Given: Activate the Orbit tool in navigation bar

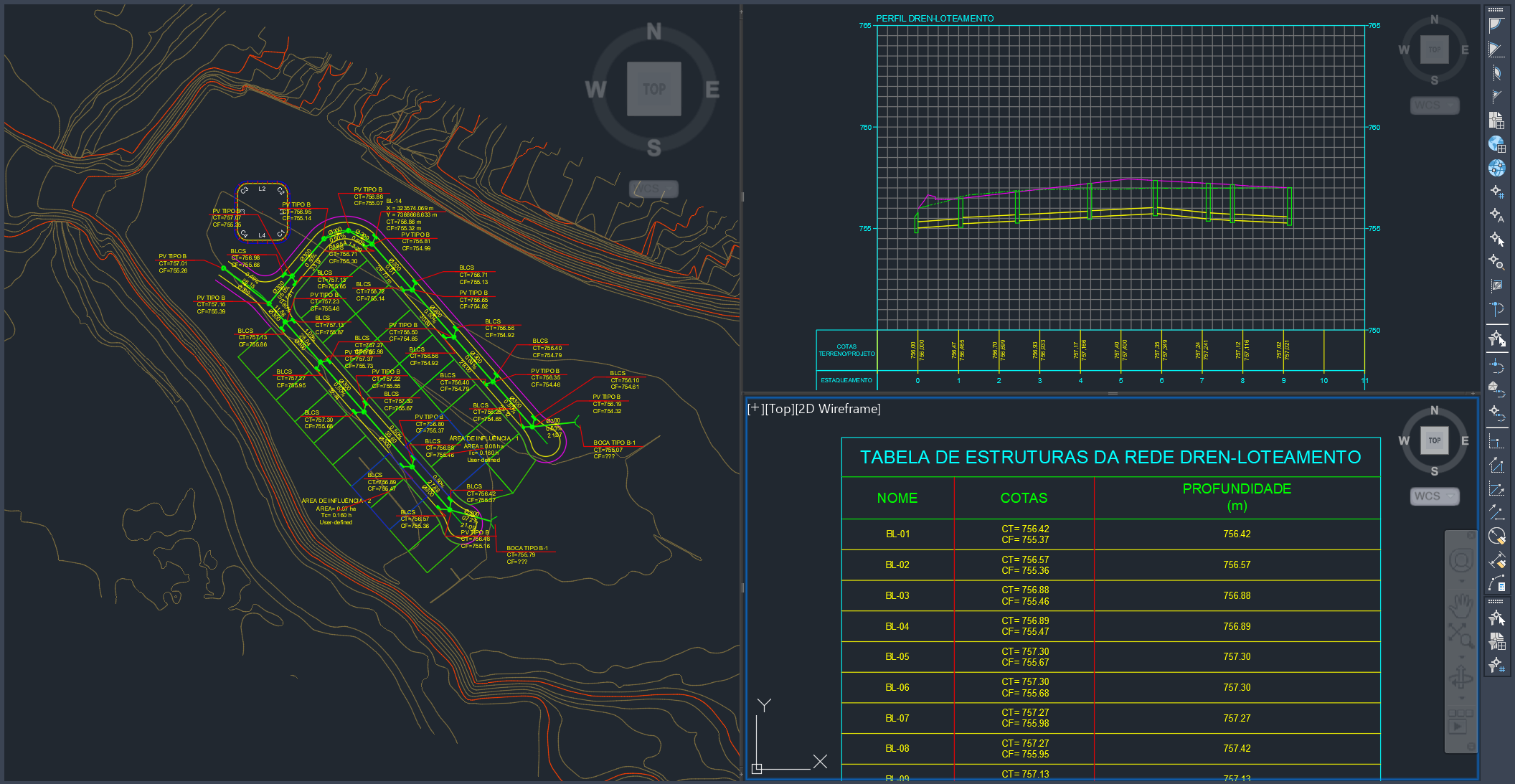Looking at the screenshot, I should tap(1461, 677).
